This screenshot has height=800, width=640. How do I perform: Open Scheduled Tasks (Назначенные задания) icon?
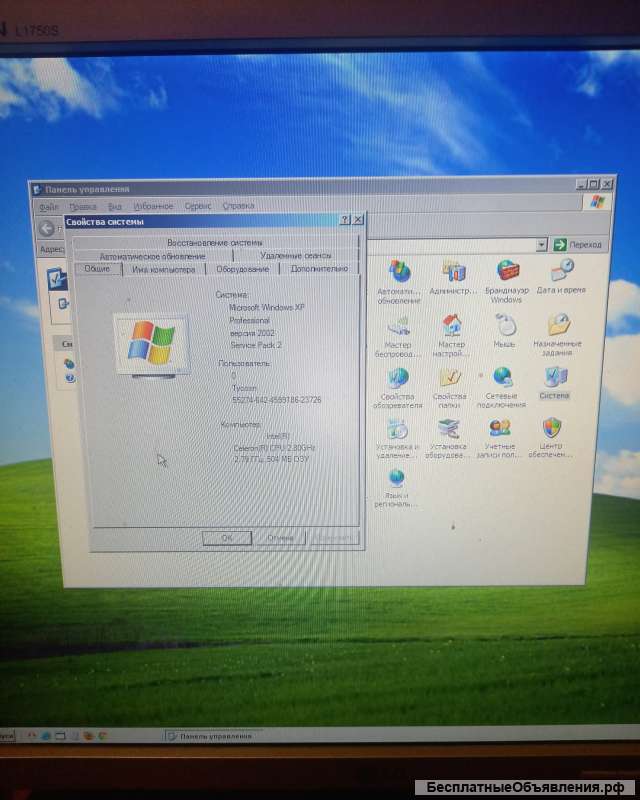[x=558, y=326]
